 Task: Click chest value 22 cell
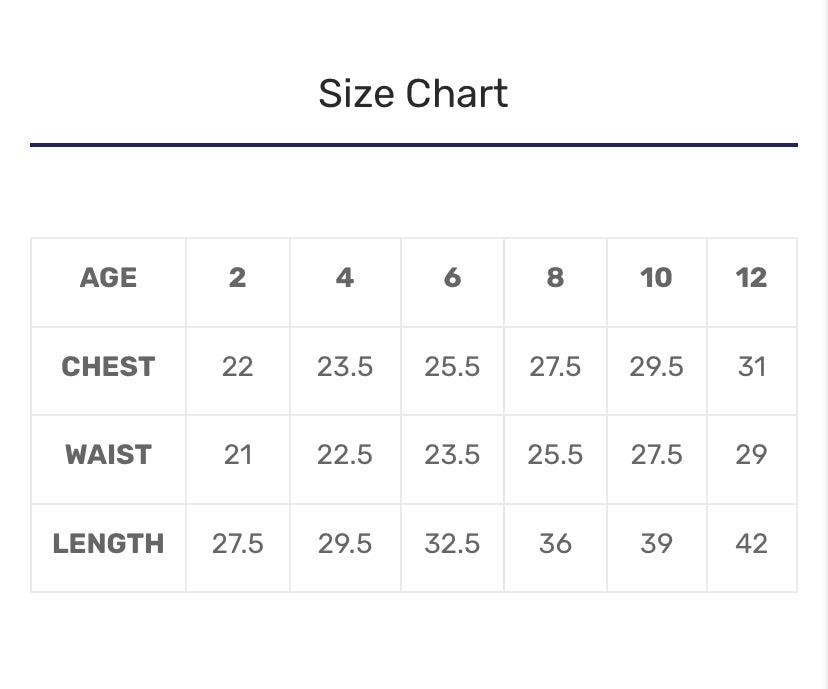coord(237,367)
